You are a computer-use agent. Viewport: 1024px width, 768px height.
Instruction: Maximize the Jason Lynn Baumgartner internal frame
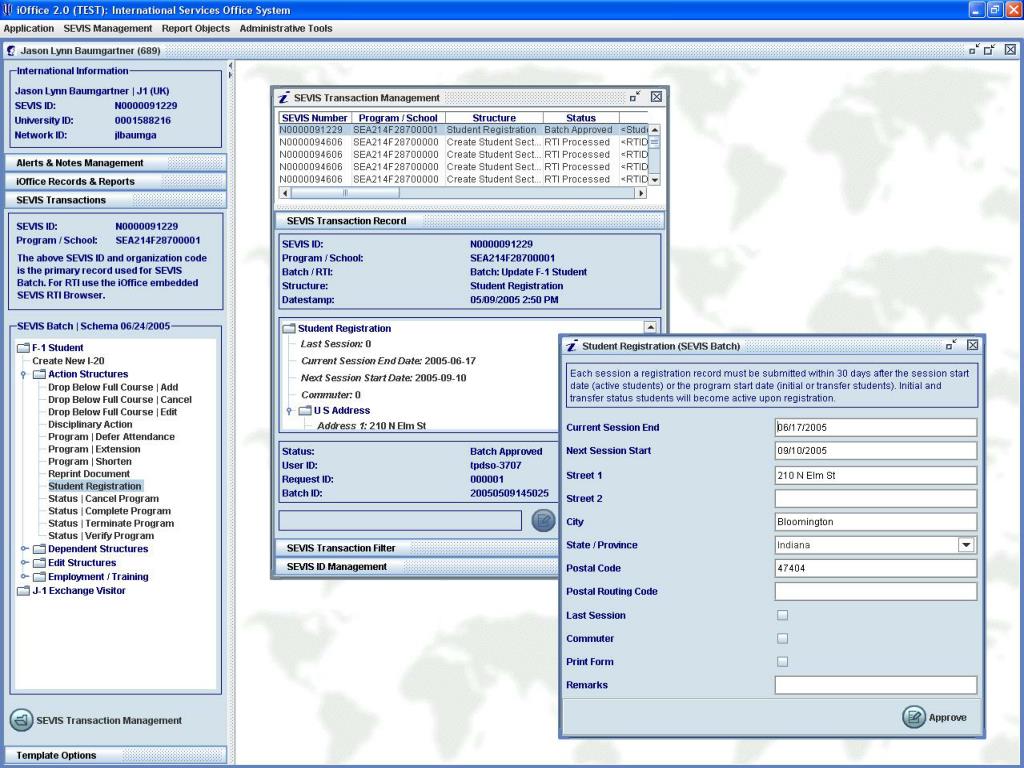tap(990, 50)
